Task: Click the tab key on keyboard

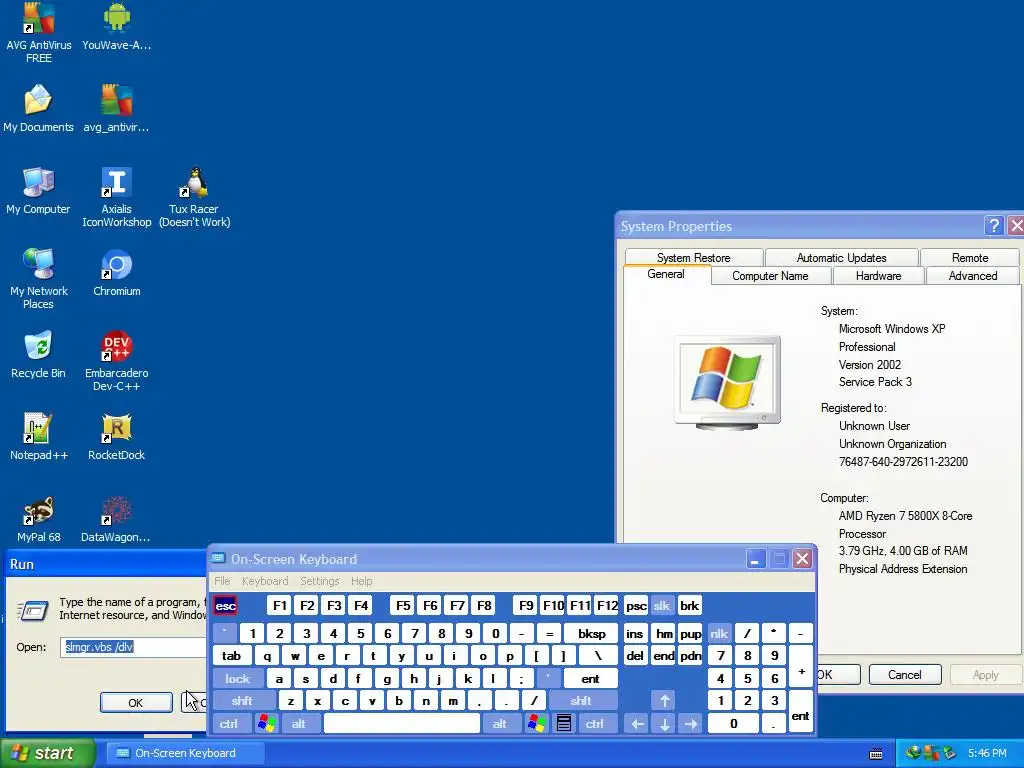Action: coord(231,656)
